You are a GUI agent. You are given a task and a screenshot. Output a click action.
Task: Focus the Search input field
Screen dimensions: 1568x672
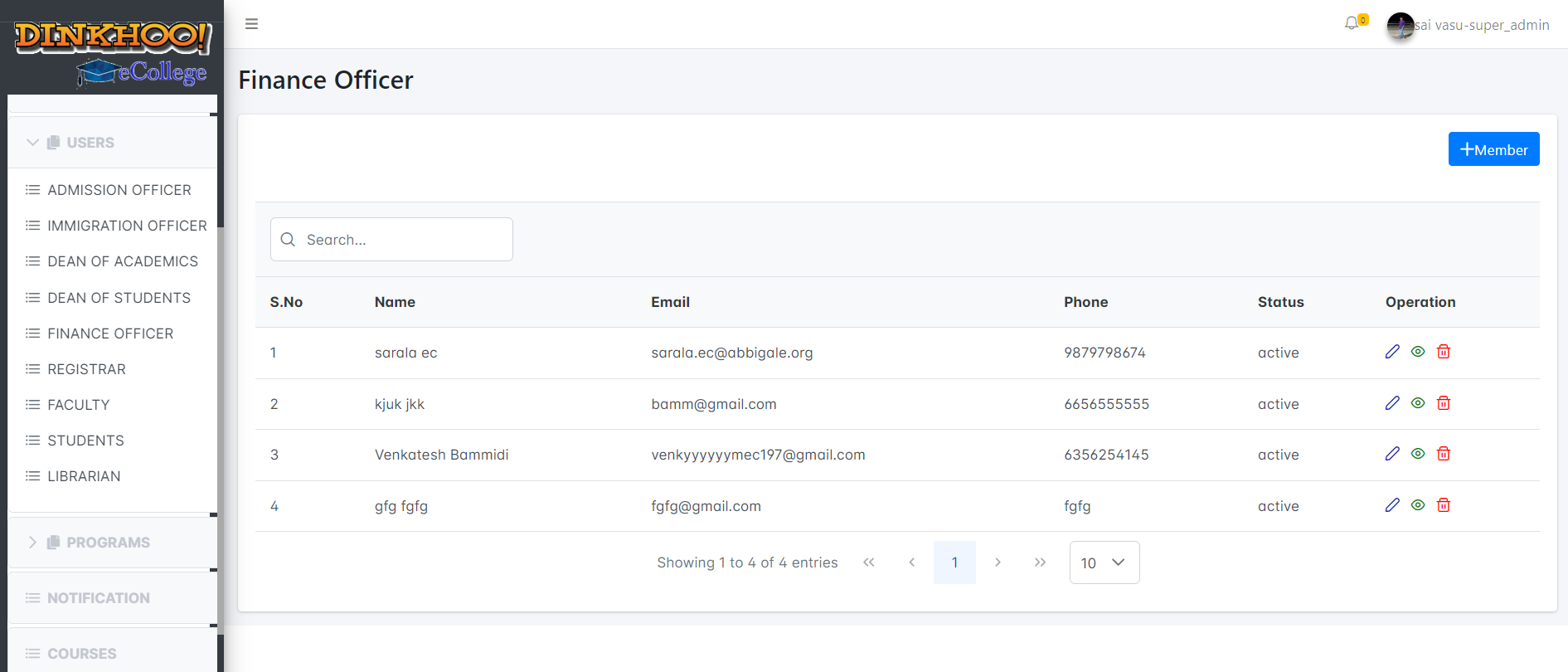pyautogui.click(x=391, y=240)
